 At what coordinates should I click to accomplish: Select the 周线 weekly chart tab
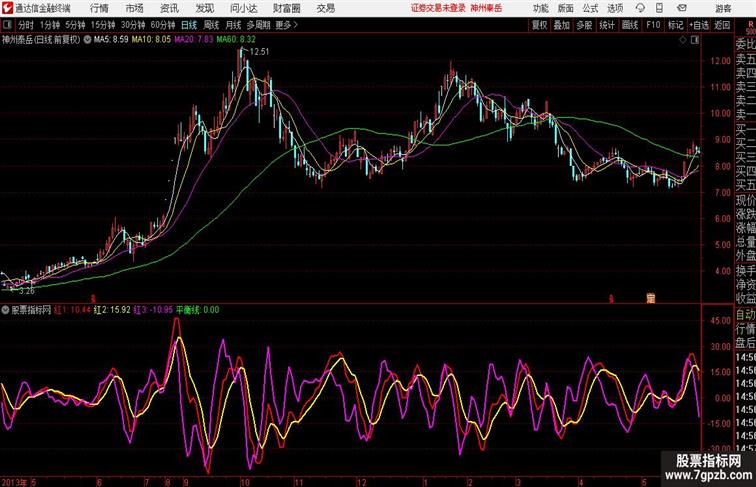[x=211, y=25]
